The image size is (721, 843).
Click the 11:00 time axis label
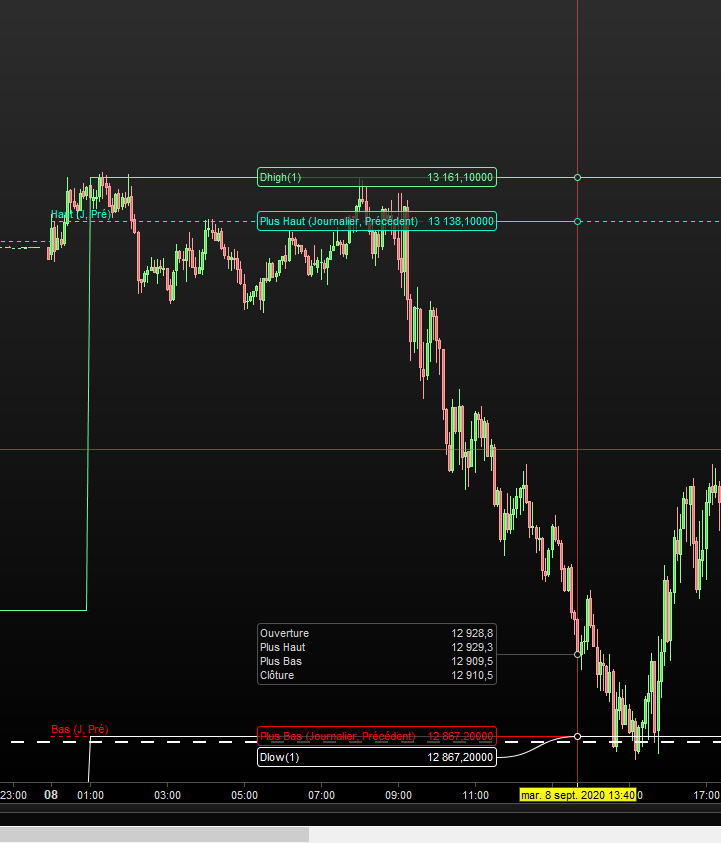coord(475,795)
